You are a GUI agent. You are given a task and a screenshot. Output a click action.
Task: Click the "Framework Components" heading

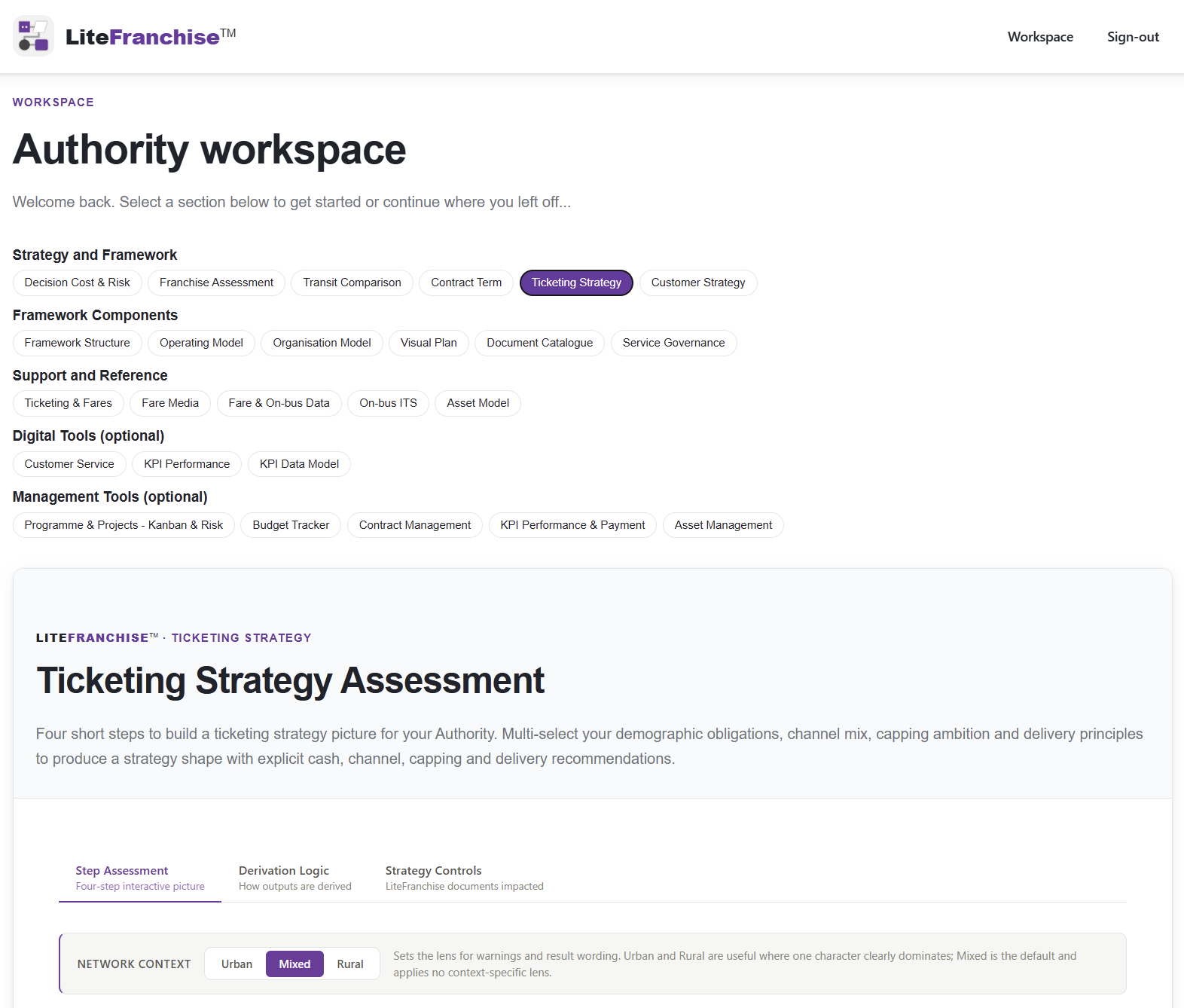(x=95, y=315)
